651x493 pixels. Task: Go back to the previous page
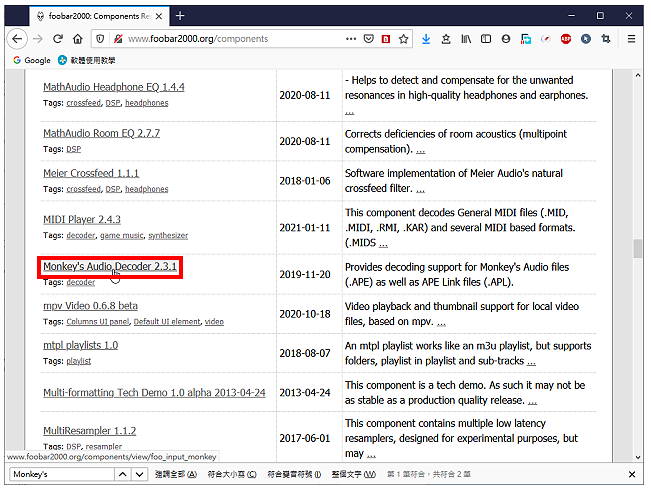tap(17, 39)
